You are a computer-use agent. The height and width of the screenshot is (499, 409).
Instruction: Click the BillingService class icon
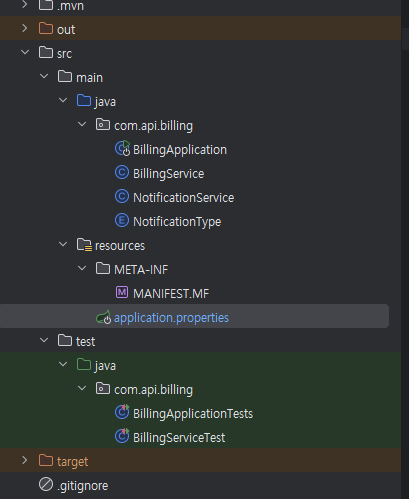point(122,173)
